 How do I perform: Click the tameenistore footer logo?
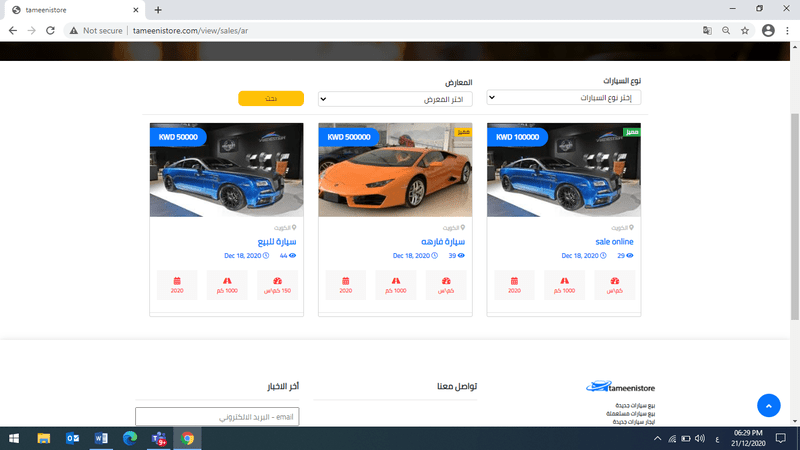620,387
